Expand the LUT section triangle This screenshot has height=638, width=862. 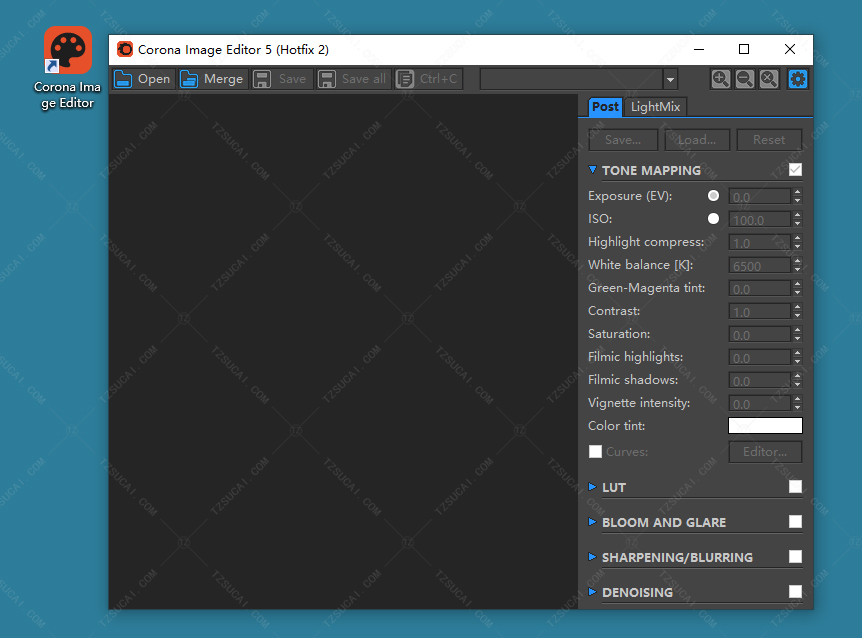[x=592, y=487]
